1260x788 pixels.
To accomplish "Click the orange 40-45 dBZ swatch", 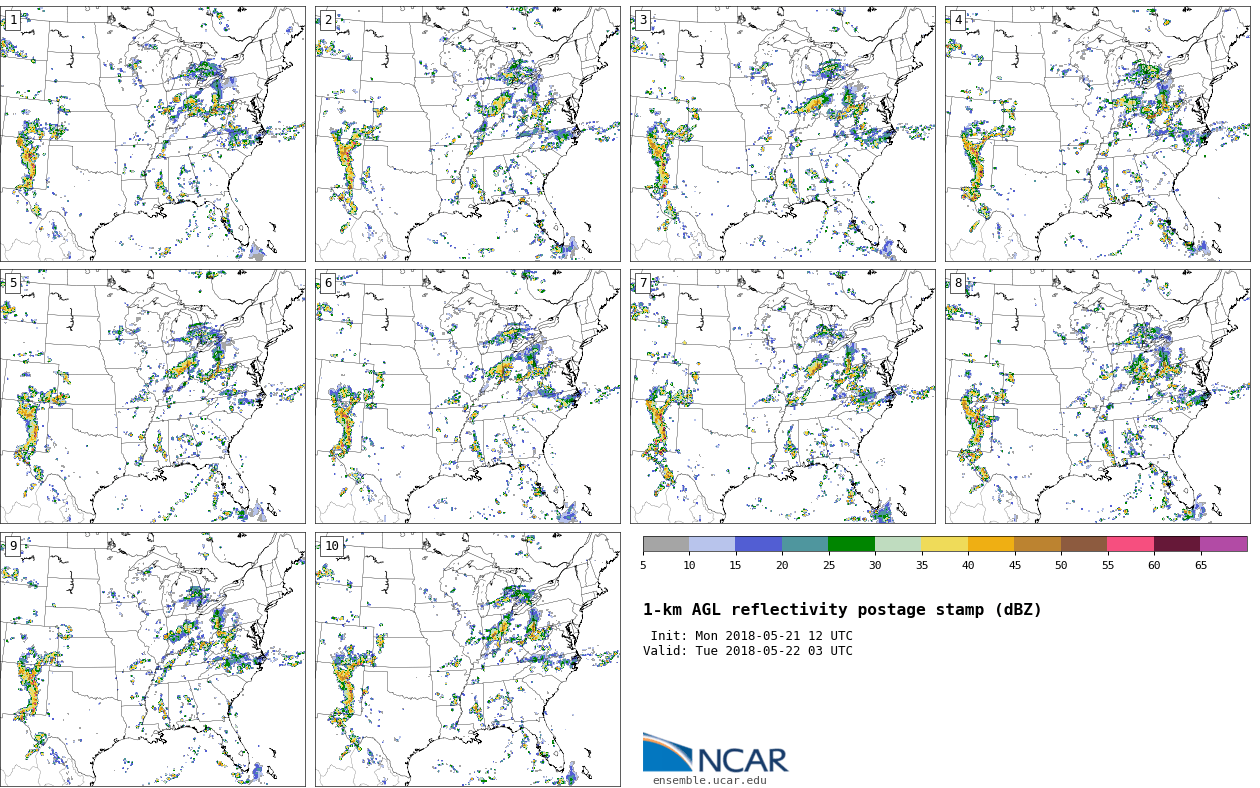I will 991,544.
